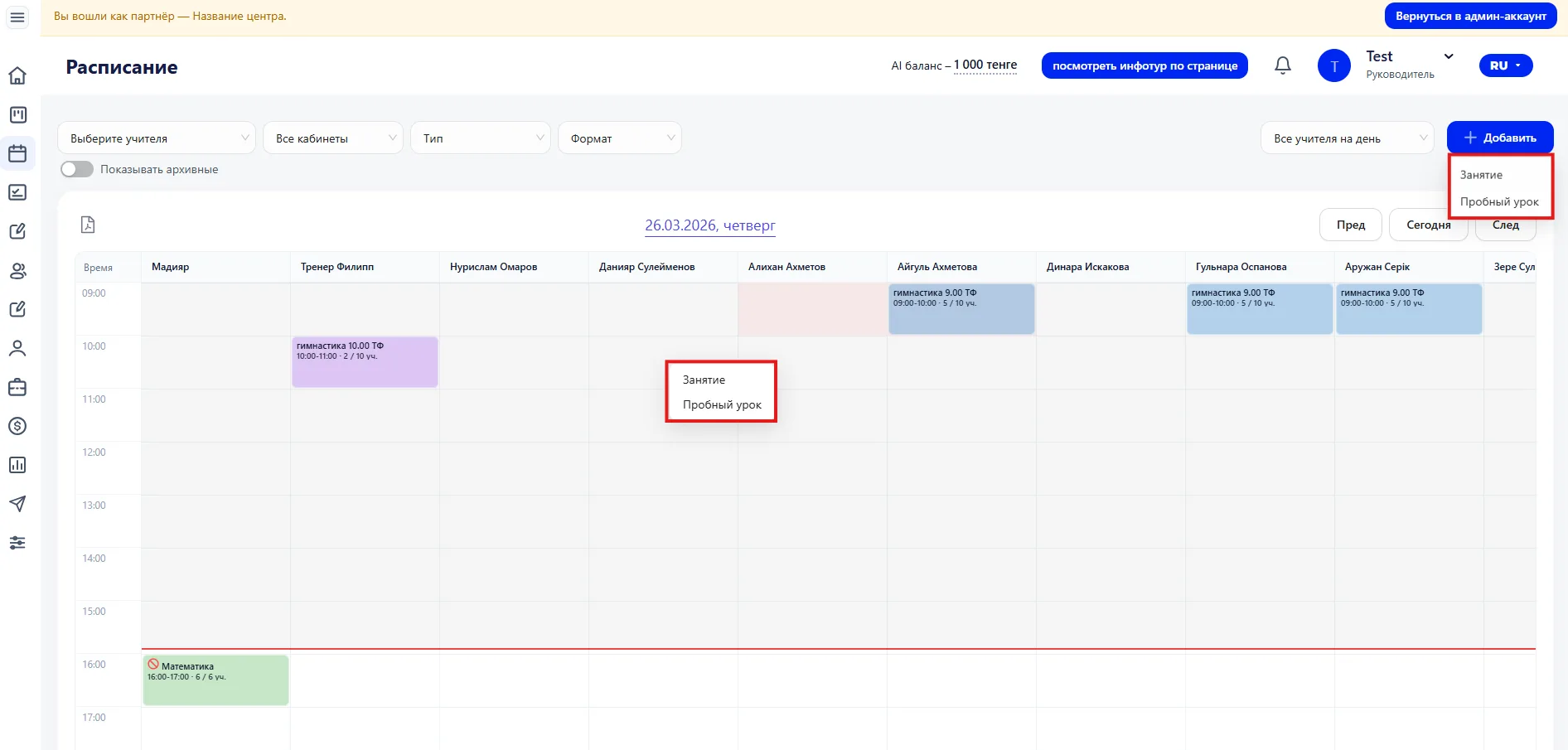Click the 12:00 time row label

[94, 452]
